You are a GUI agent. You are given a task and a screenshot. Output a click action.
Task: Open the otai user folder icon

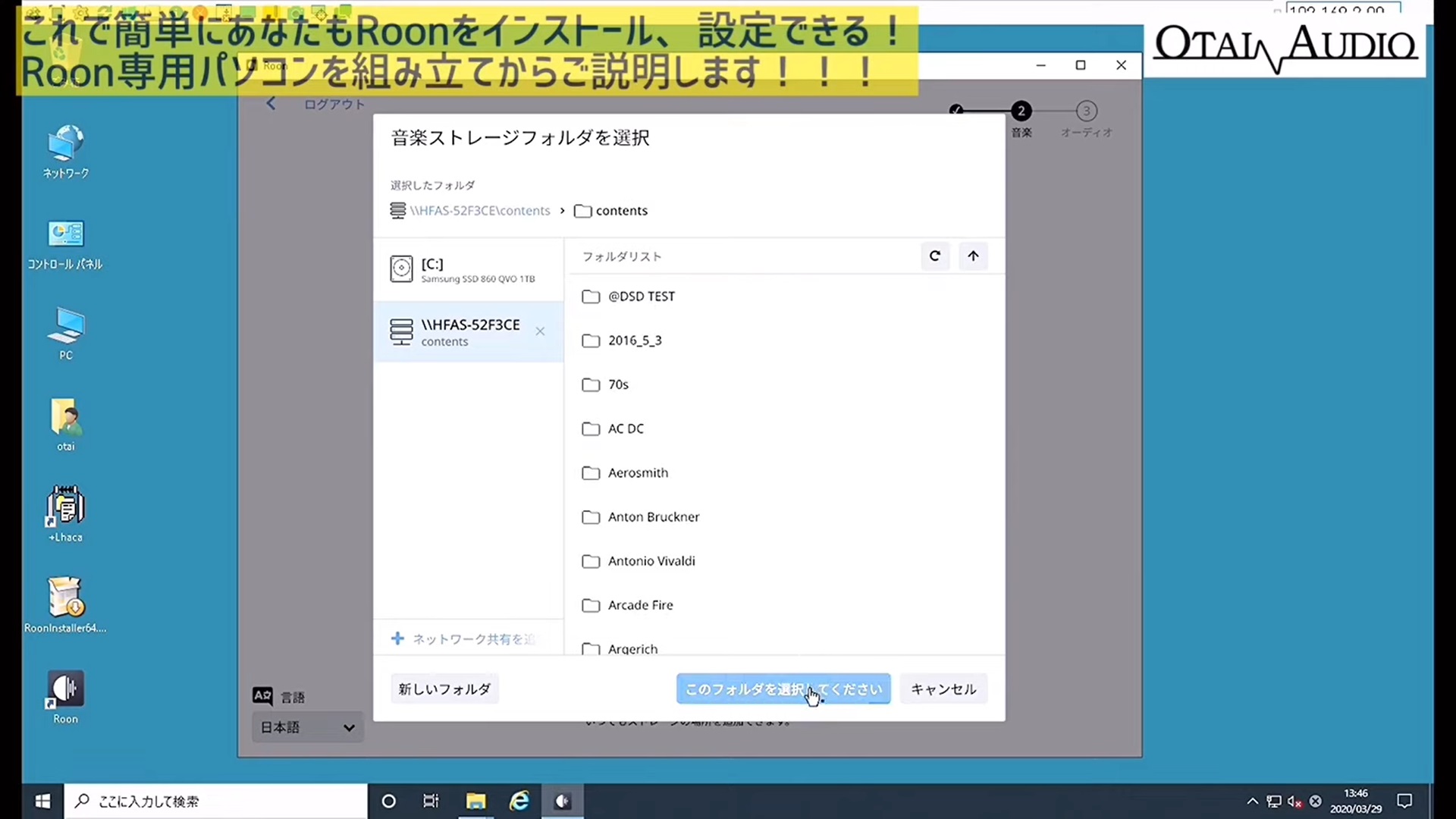coord(66,425)
